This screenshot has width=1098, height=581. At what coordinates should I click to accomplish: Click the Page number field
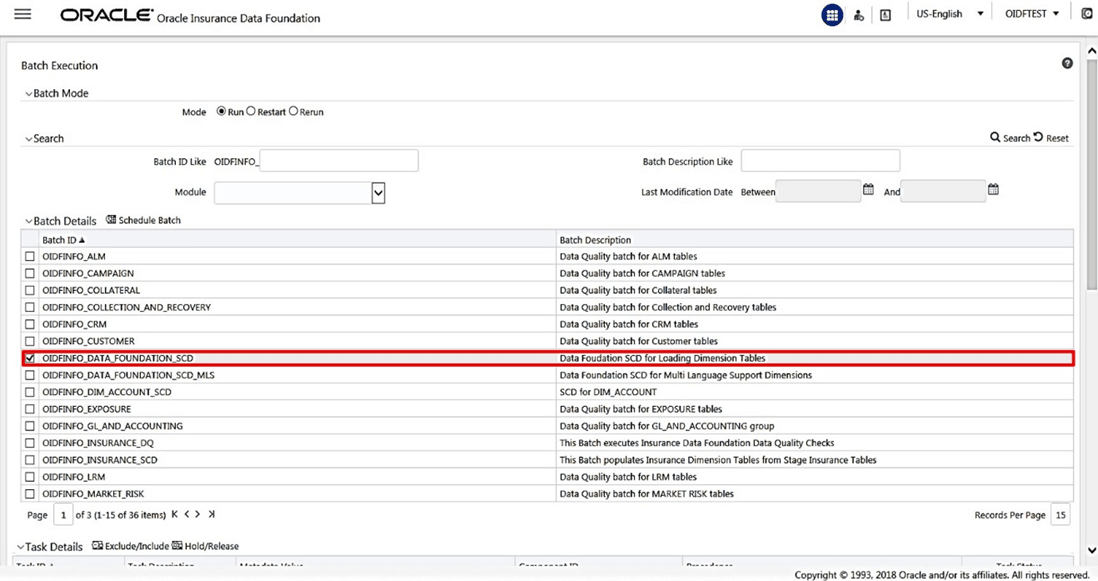point(63,514)
